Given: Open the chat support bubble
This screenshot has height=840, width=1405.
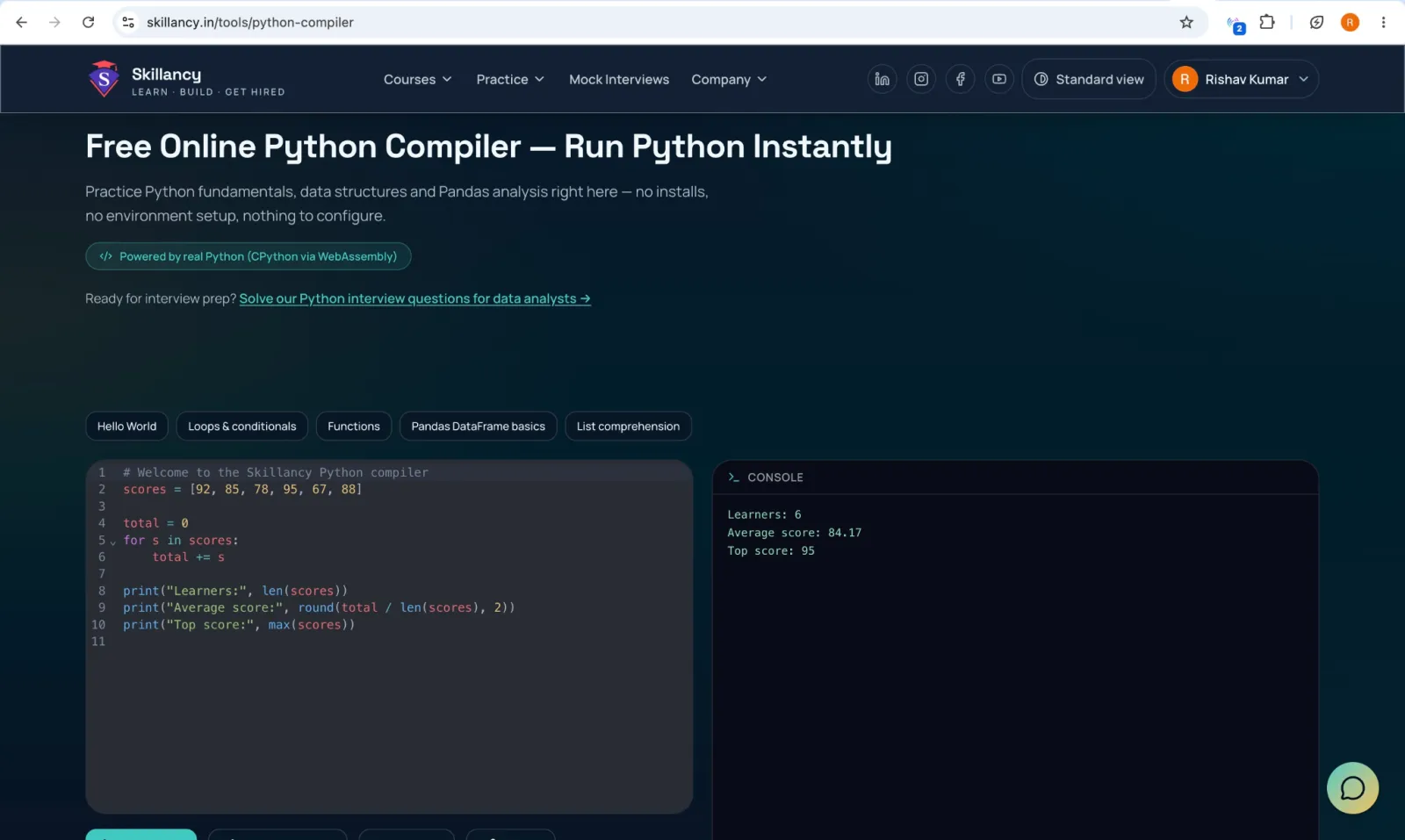Looking at the screenshot, I should coord(1352,788).
